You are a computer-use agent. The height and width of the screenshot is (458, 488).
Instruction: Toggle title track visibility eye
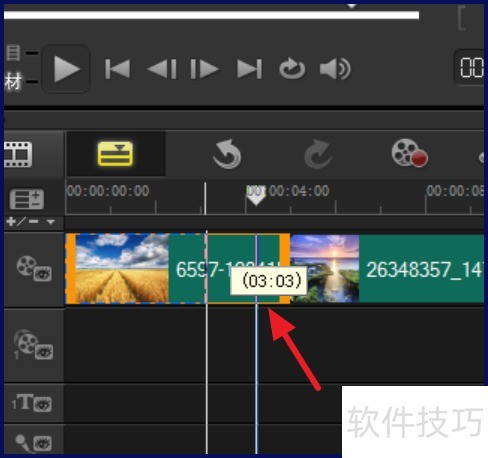pos(43,404)
